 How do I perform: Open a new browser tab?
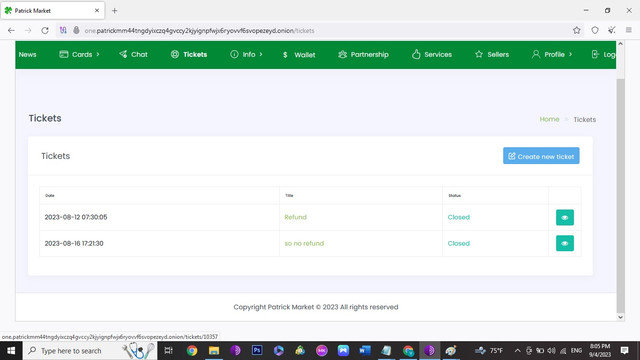pyautogui.click(x=115, y=11)
